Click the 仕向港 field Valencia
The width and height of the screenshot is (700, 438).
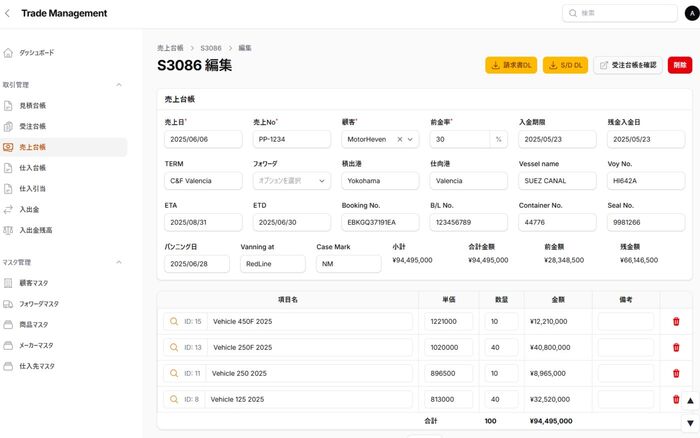pos(469,181)
